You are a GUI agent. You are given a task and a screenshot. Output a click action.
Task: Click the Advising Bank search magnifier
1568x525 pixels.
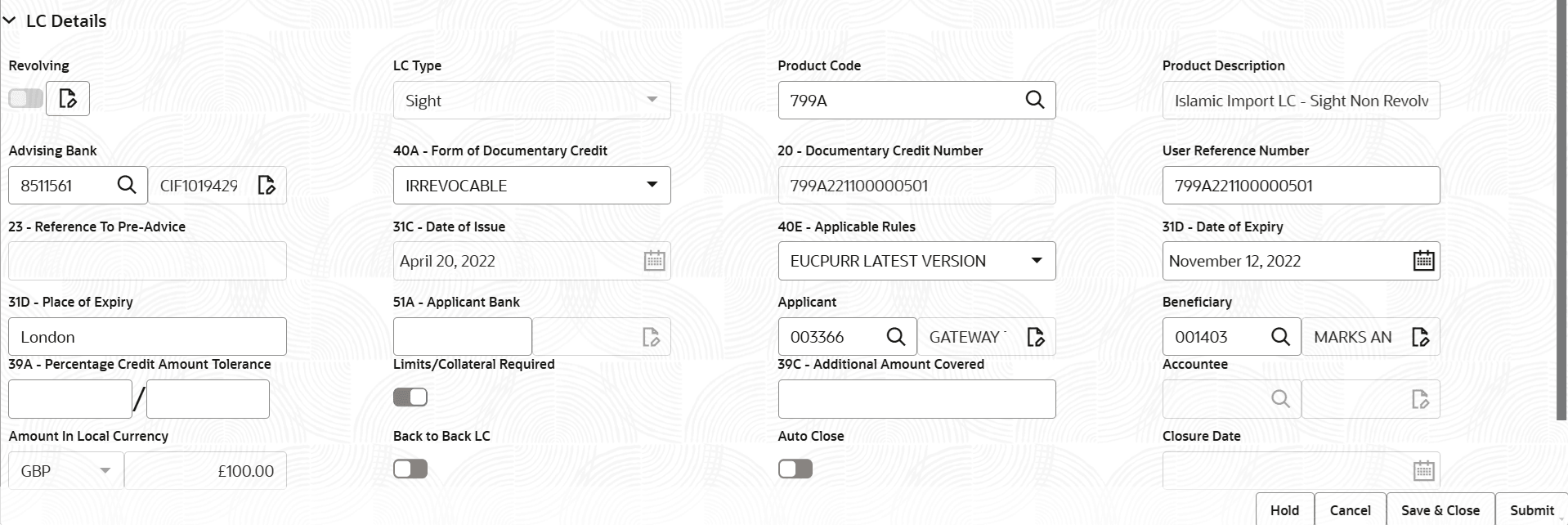click(x=127, y=185)
